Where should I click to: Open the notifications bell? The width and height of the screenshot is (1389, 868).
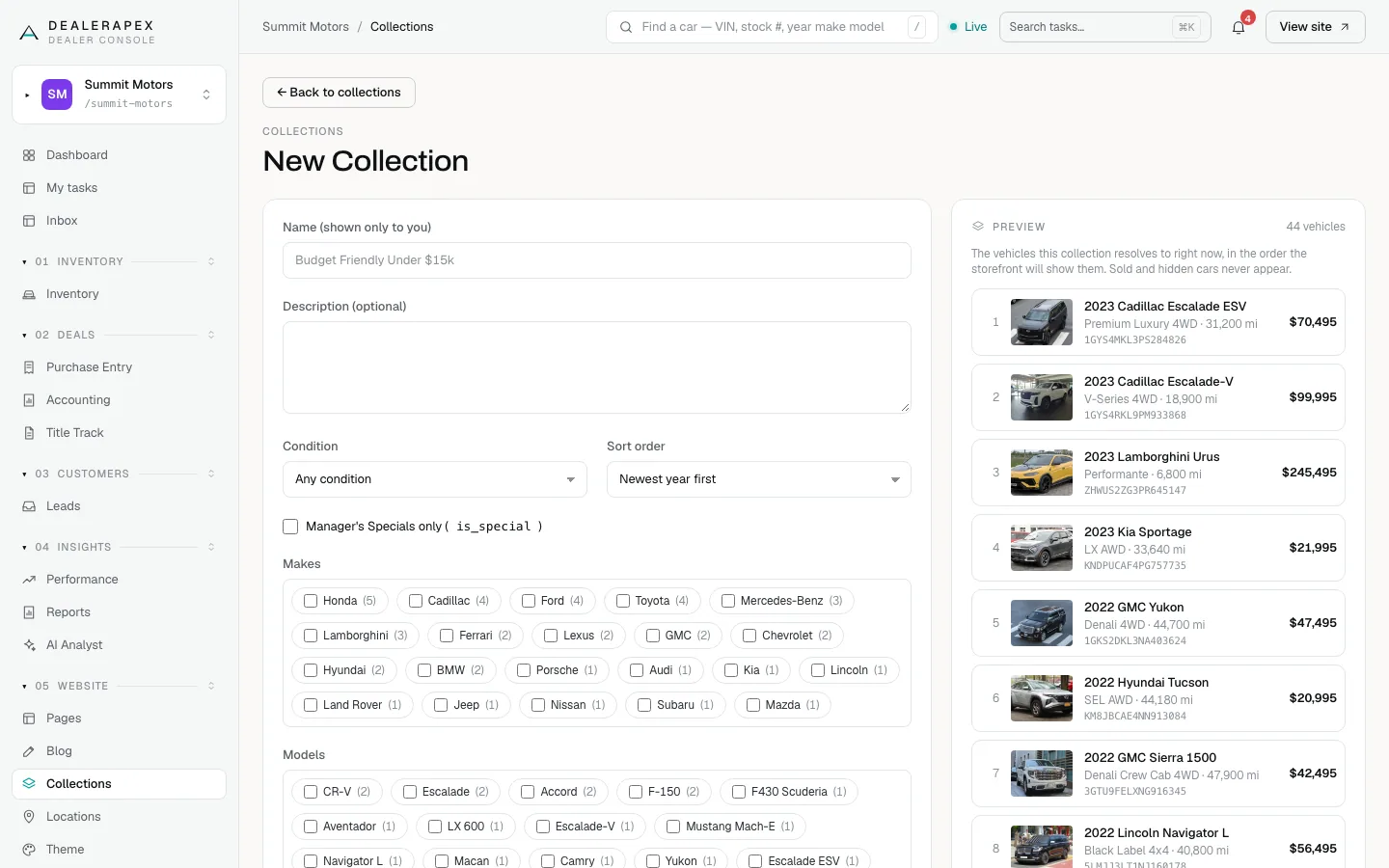[1239, 27]
